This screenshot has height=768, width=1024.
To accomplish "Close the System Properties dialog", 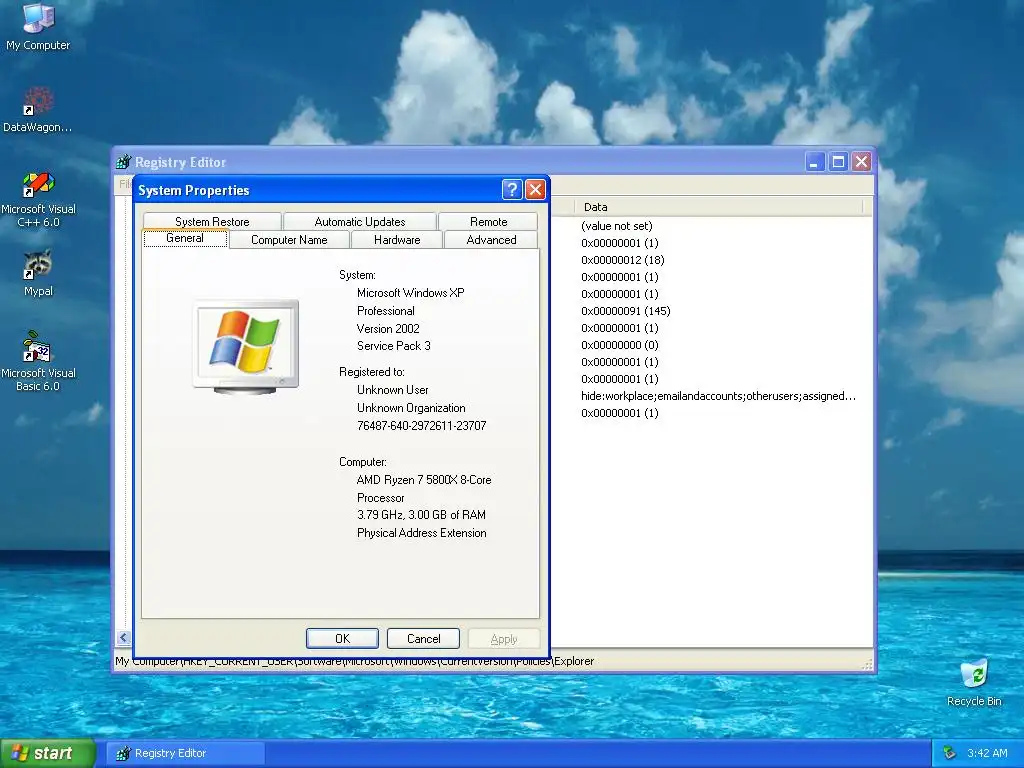I will point(535,190).
